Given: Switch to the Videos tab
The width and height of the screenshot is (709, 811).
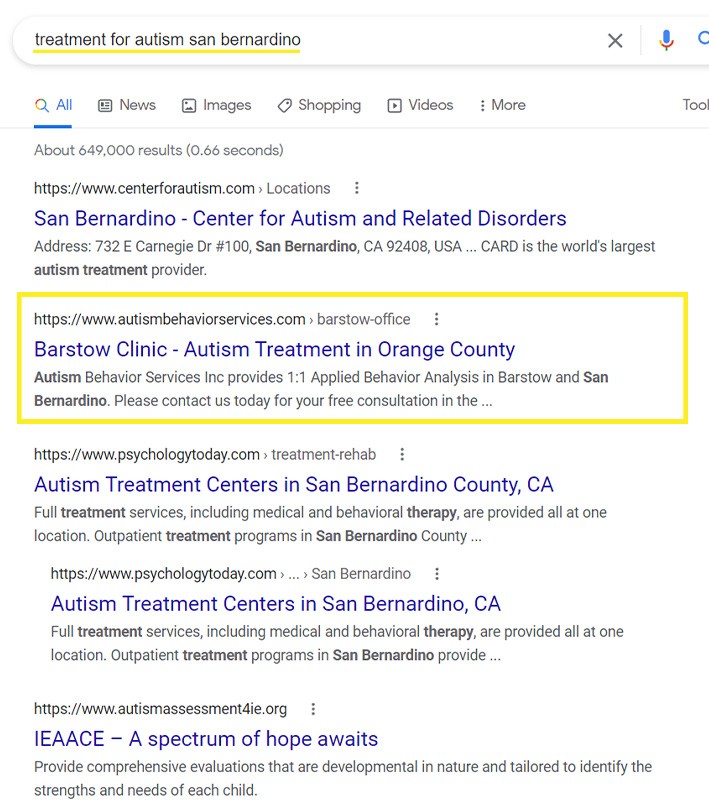Looking at the screenshot, I should (x=420, y=105).
